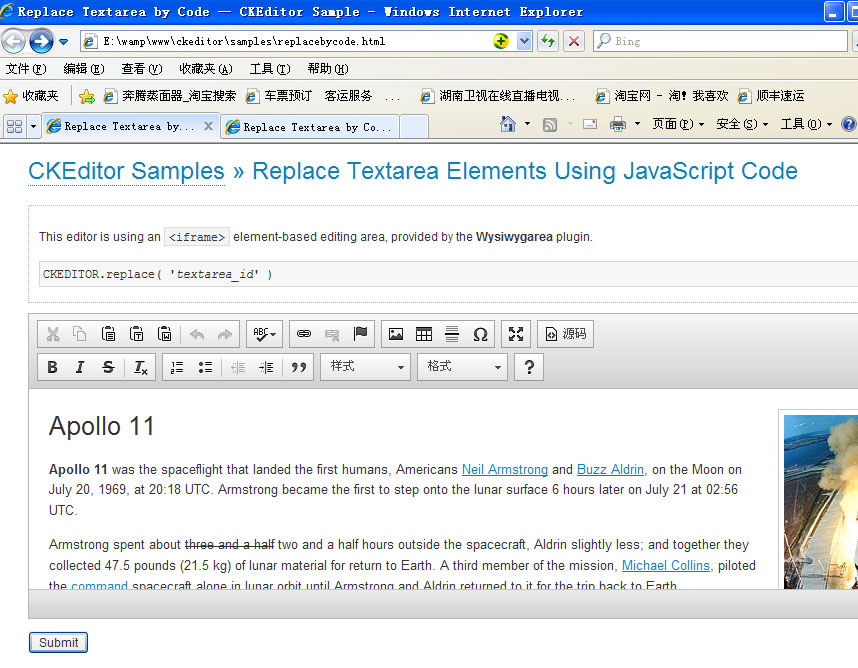Open spell check ABC dropdown

coord(264,334)
